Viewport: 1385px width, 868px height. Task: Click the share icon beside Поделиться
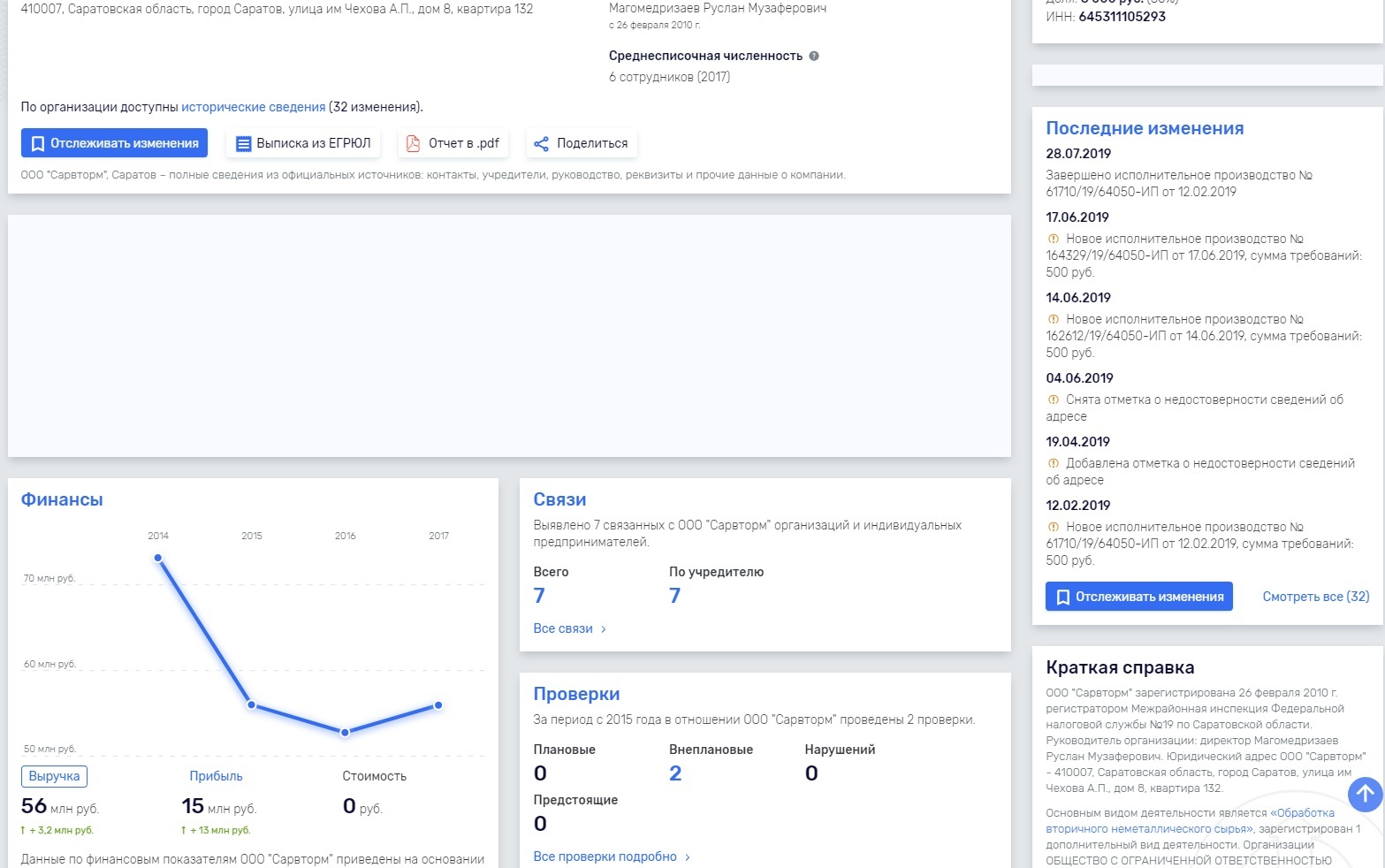[541, 143]
